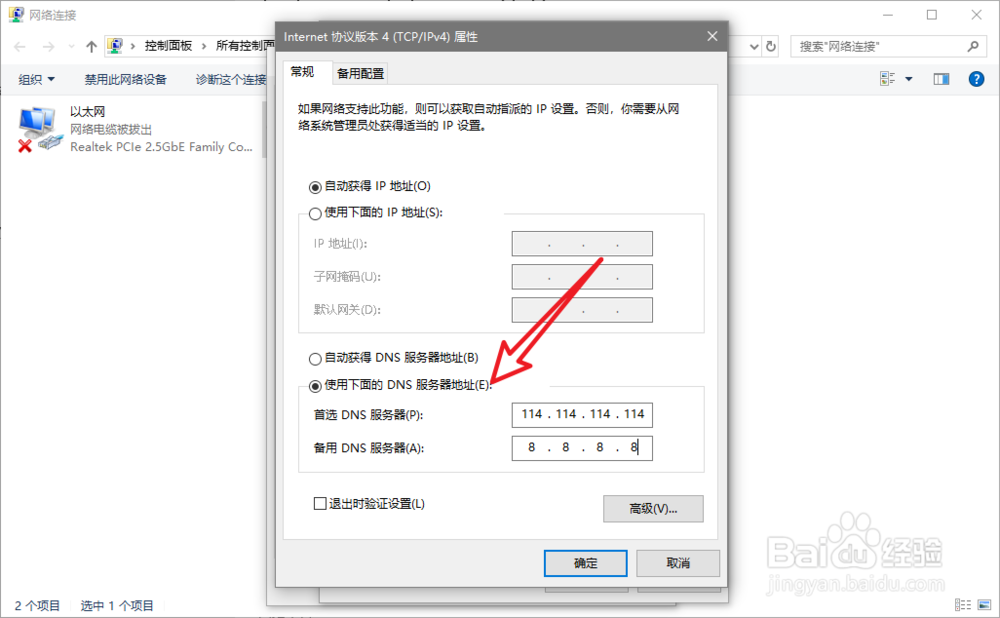Click the breadcrumb chevron after 控制面板
This screenshot has height=618, width=1000.
coord(204,46)
